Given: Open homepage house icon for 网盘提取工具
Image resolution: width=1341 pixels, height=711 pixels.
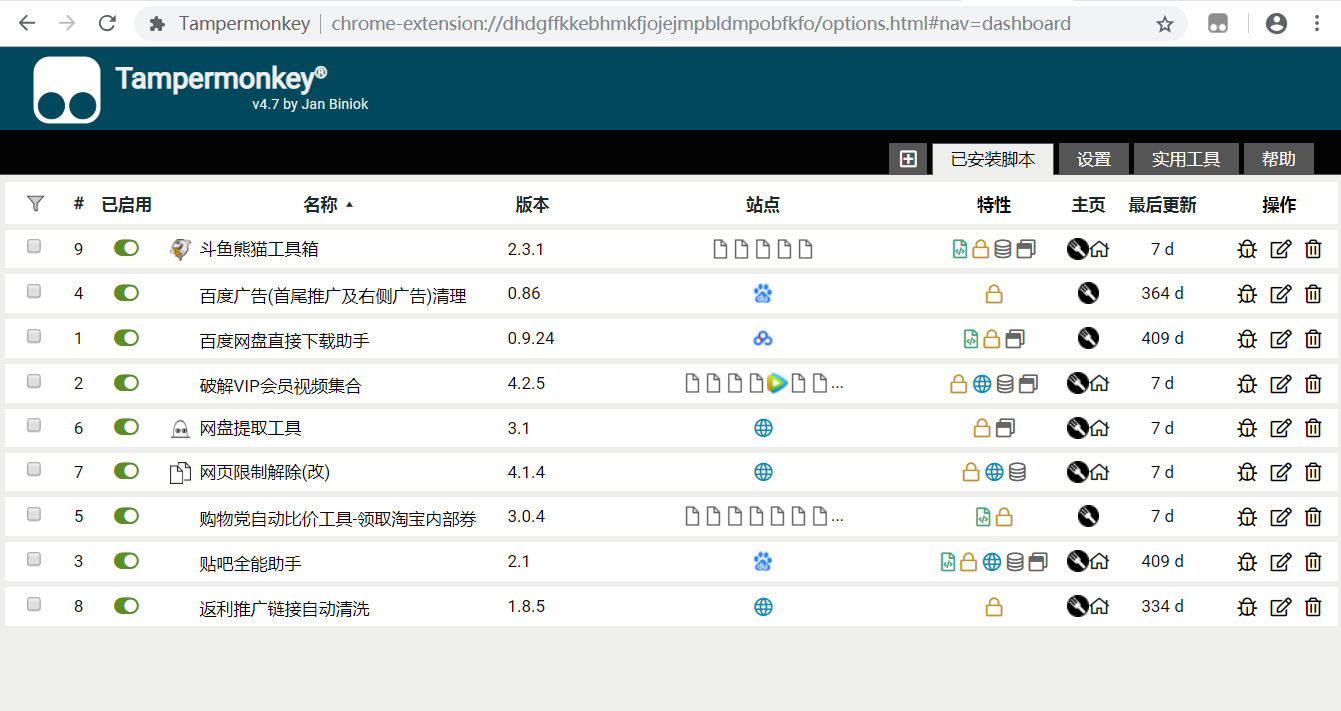Looking at the screenshot, I should (x=1100, y=428).
